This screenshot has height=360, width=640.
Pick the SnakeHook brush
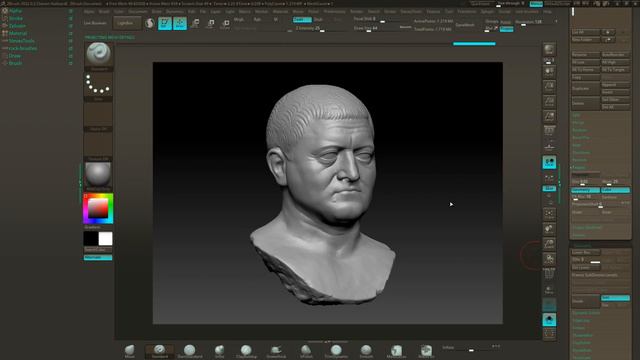(276, 351)
